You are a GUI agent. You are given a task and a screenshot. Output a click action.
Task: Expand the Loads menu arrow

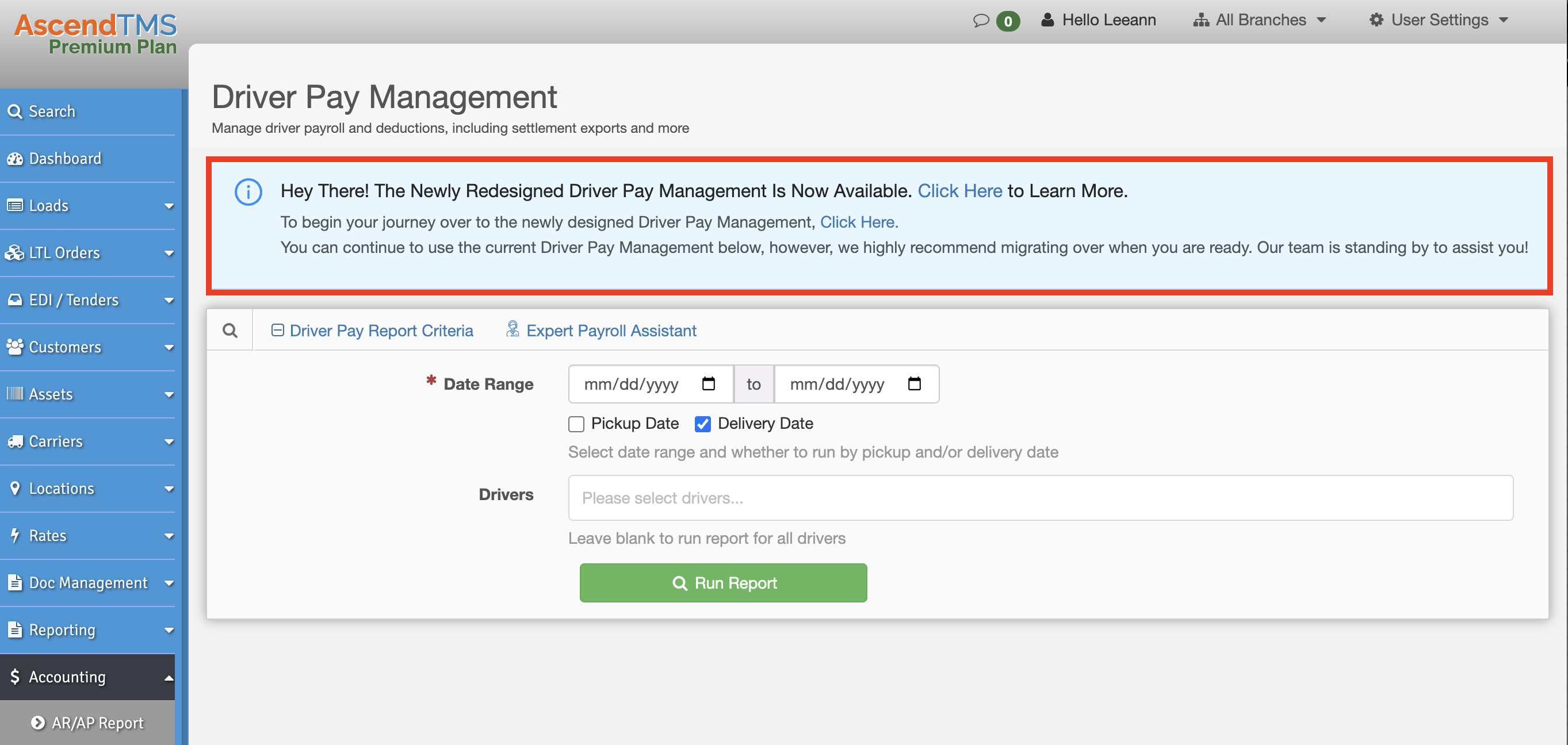pyautogui.click(x=169, y=206)
